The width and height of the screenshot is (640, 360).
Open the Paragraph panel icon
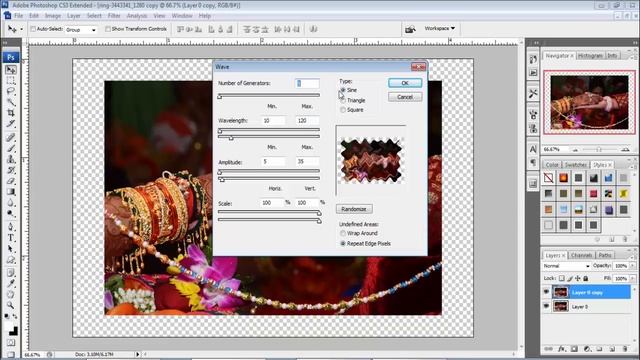pyautogui.click(x=533, y=162)
